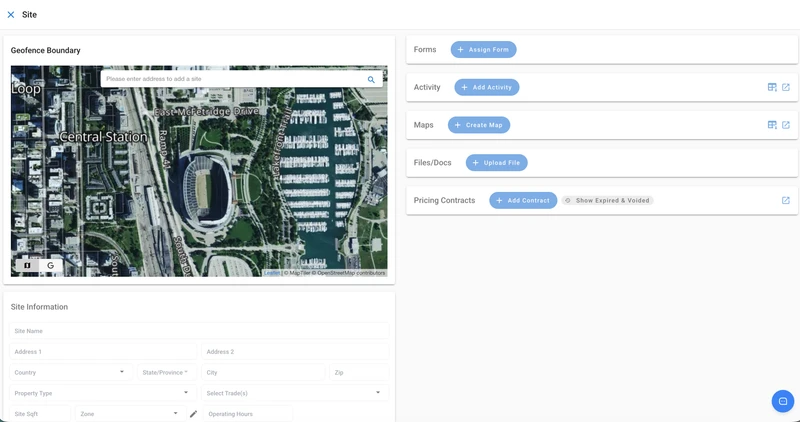Open the Leaflet attribution link
The height and width of the screenshot is (422, 800).
272,273
